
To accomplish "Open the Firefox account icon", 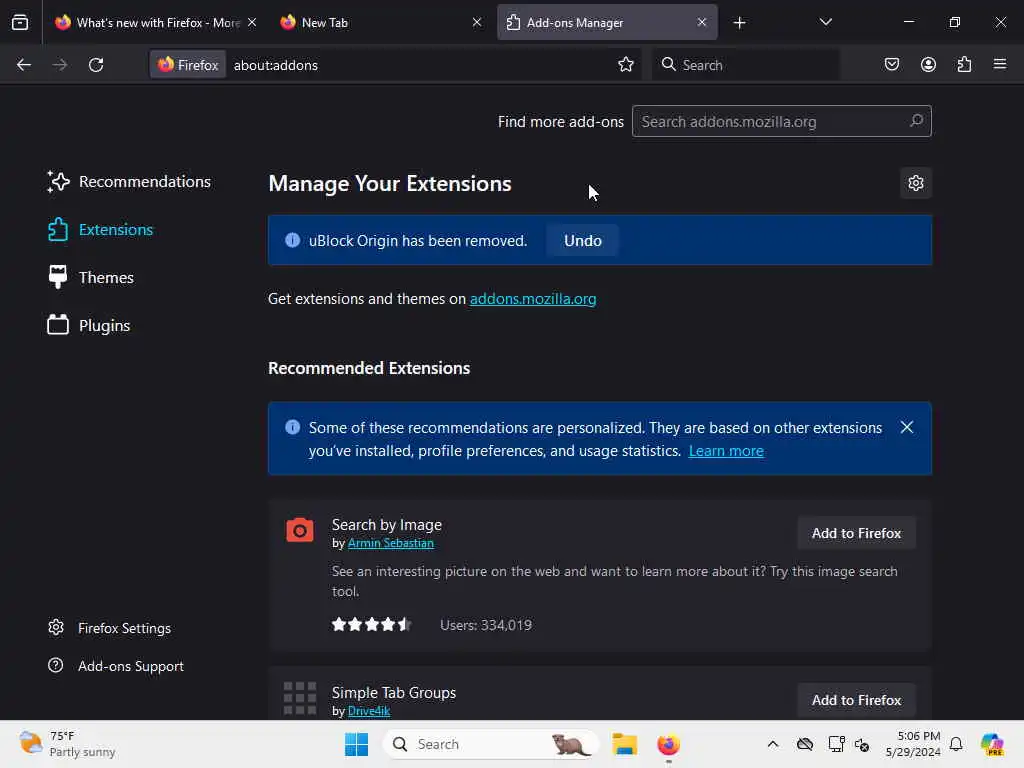I will pyautogui.click(x=928, y=64).
